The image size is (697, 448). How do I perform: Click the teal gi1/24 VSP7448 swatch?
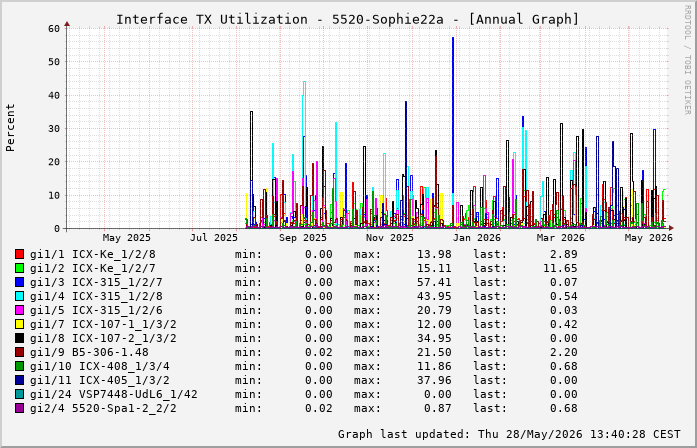coord(20,394)
